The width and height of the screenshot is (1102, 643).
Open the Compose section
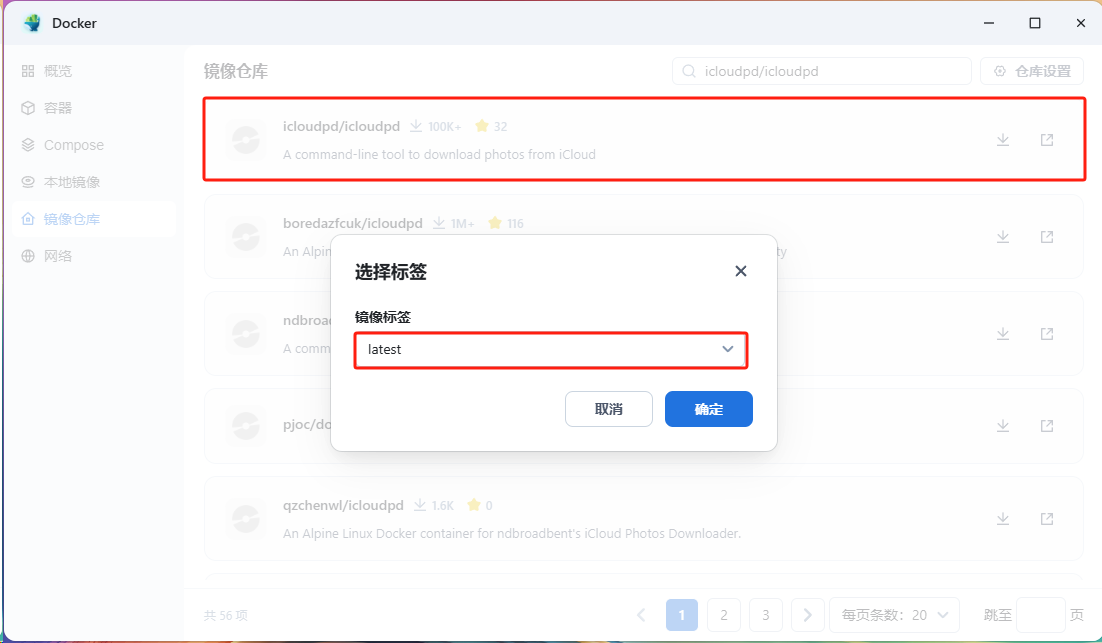coord(63,145)
